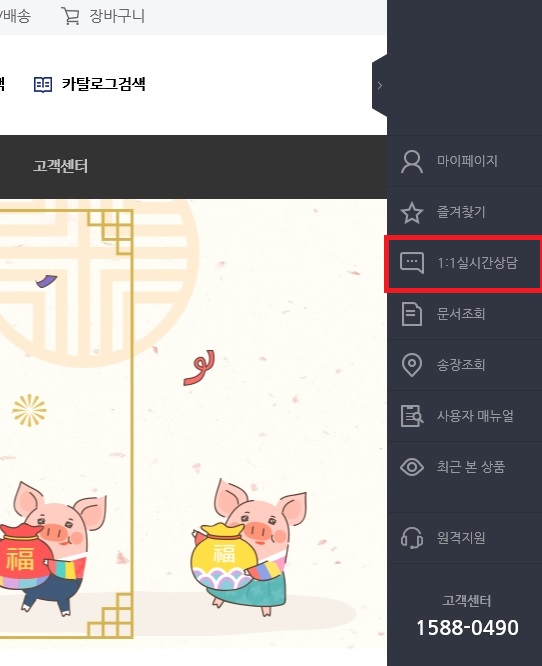This screenshot has height=666, width=542.
Task: Click the 1588-0490 customer center number
Action: 467,628
